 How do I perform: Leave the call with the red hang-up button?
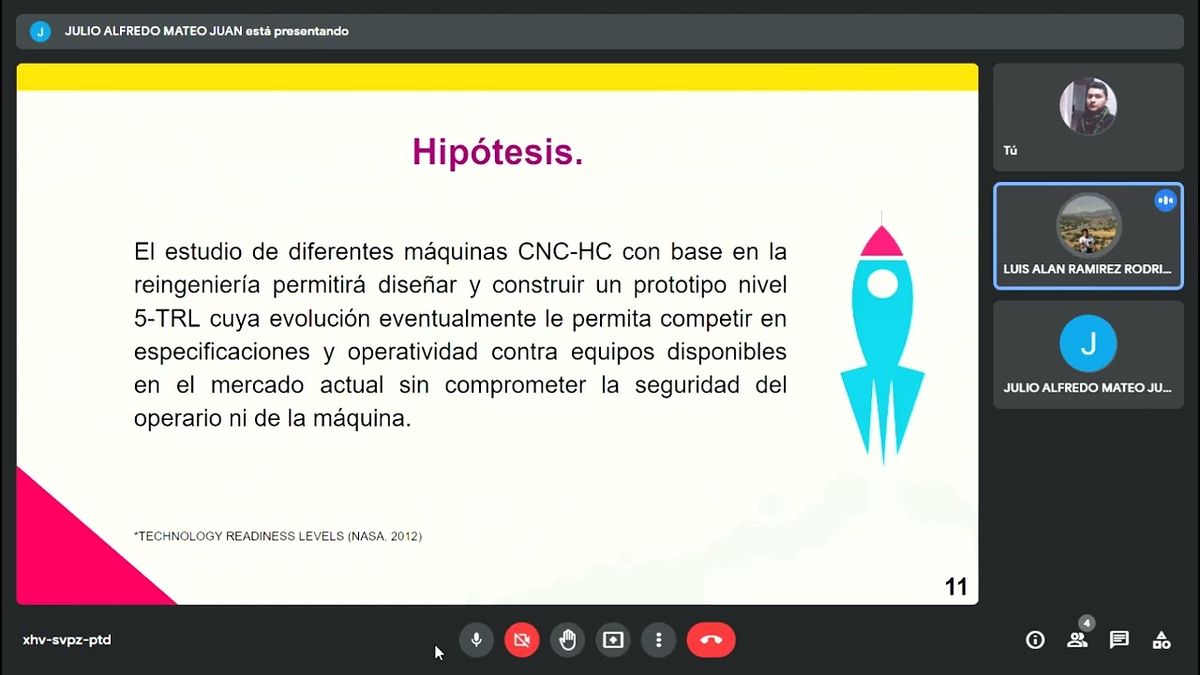[711, 640]
